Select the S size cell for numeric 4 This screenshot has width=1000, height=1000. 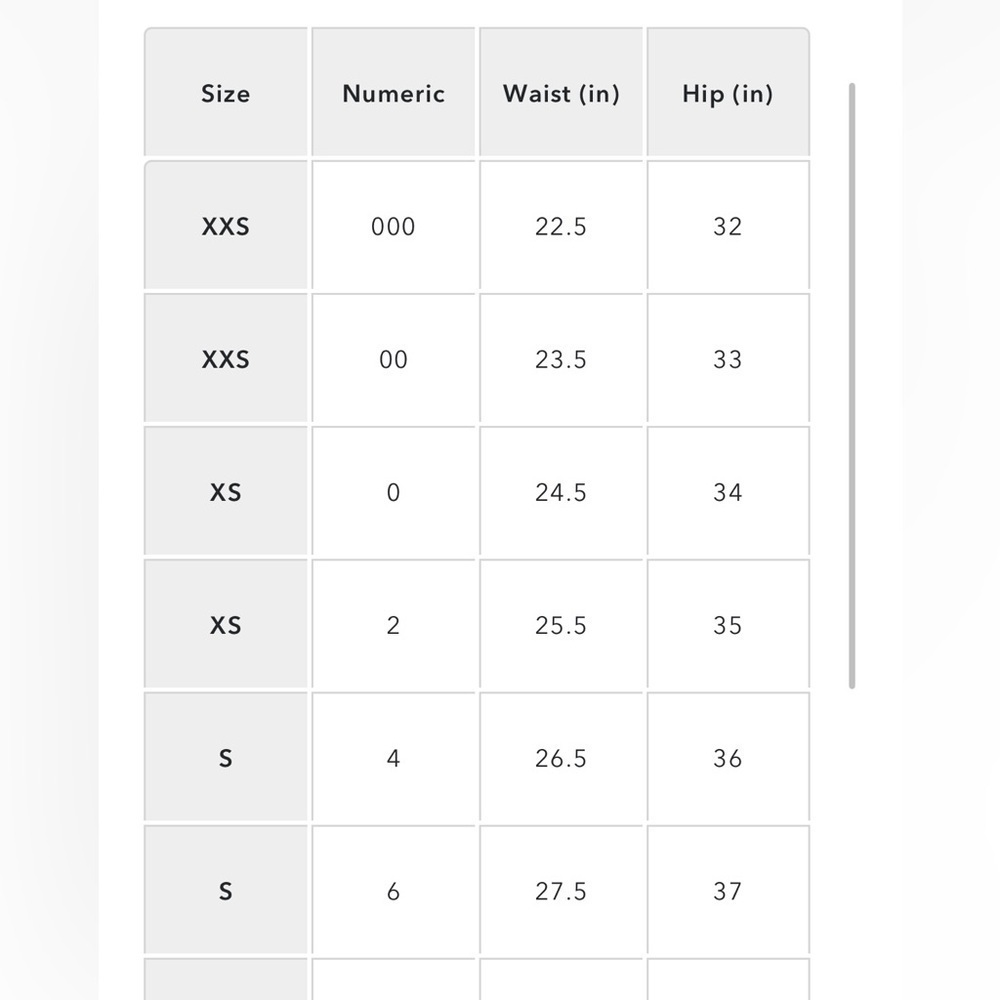[x=226, y=757]
